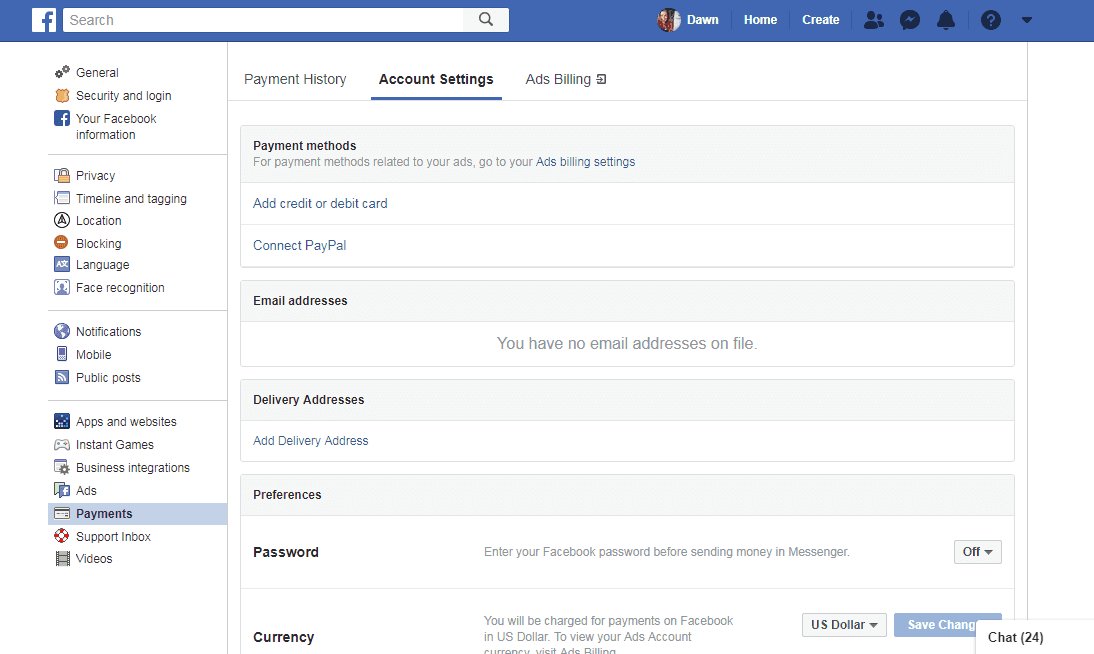1094x654 pixels.
Task: Open the Ads Billing tab
Action: 566,79
